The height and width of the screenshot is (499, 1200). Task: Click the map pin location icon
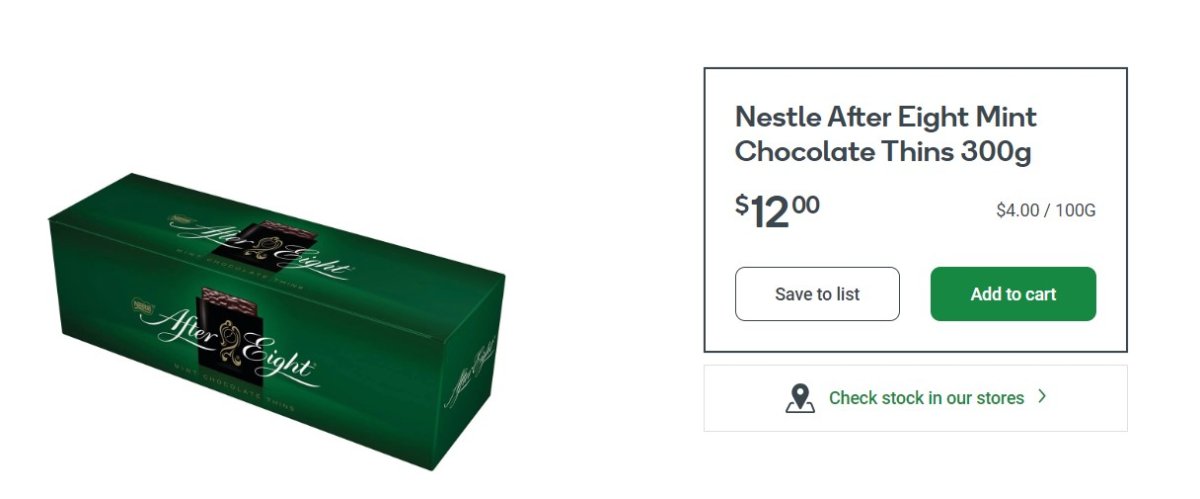[799, 398]
